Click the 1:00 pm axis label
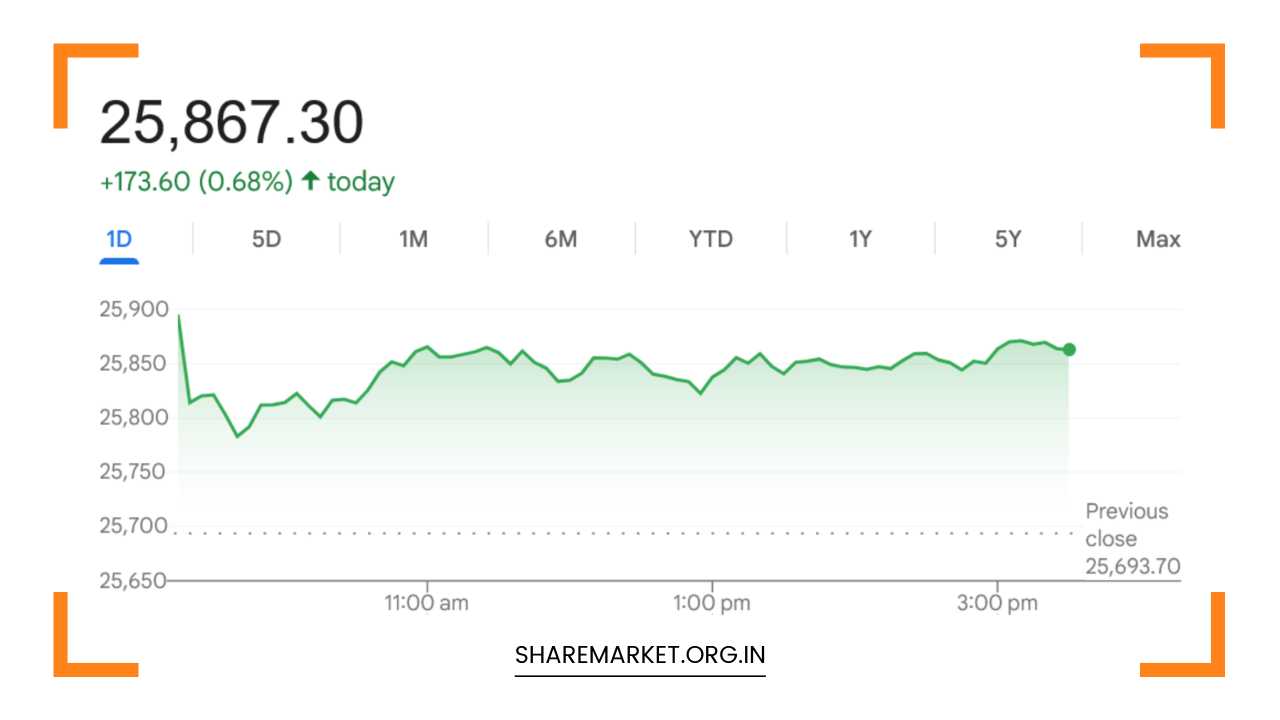 tap(712, 602)
